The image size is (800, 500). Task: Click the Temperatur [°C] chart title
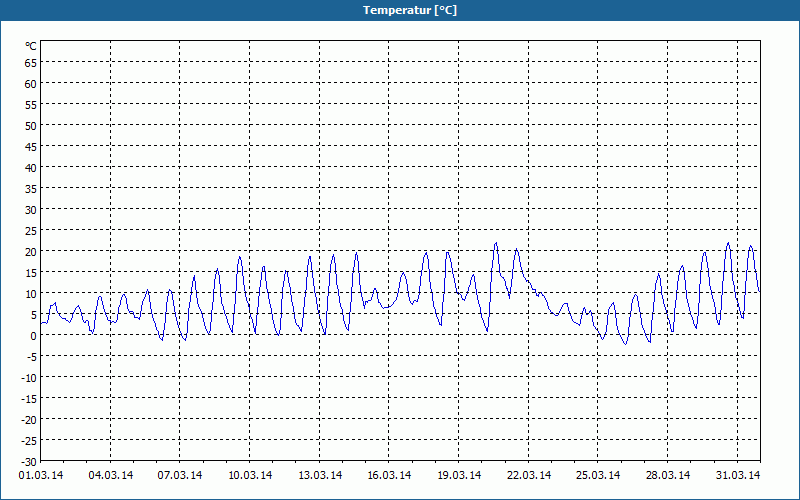coord(410,10)
